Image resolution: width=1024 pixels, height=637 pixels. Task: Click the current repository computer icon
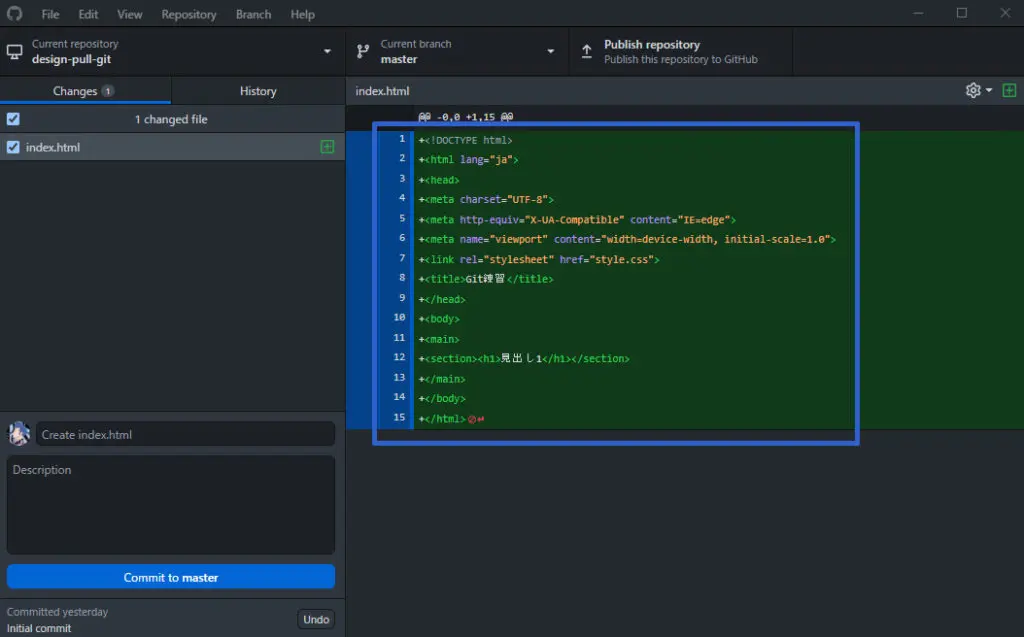pos(14,51)
